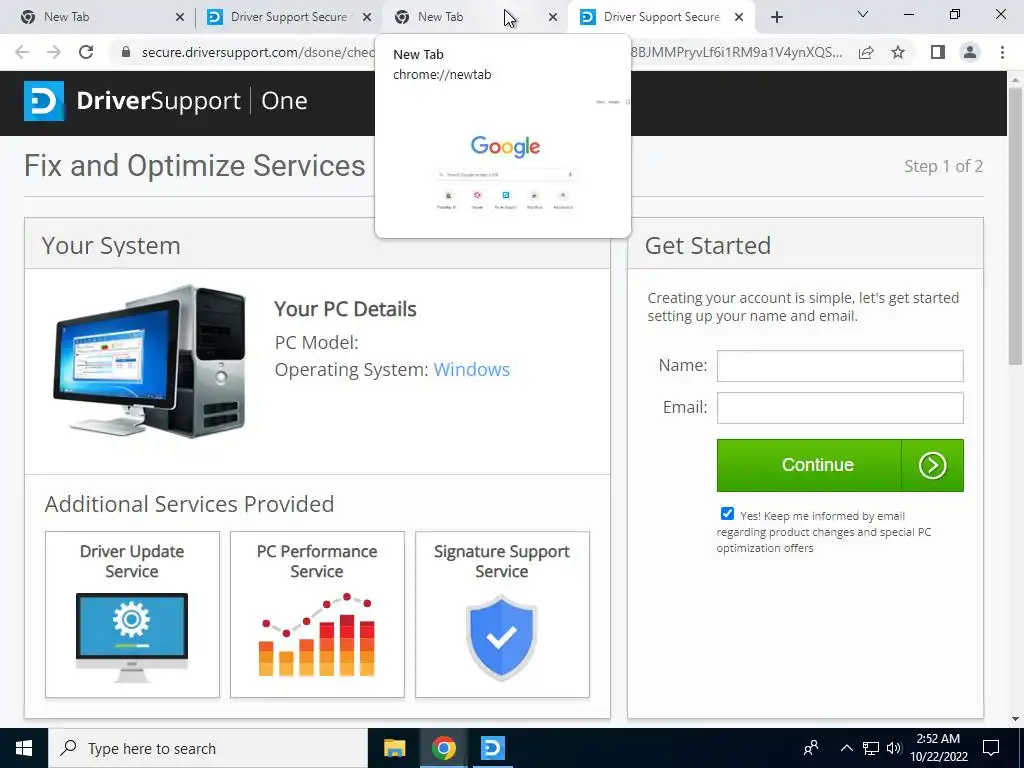Click the PC Performance chart icon
The width and height of the screenshot is (1024, 768).
point(317,634)
